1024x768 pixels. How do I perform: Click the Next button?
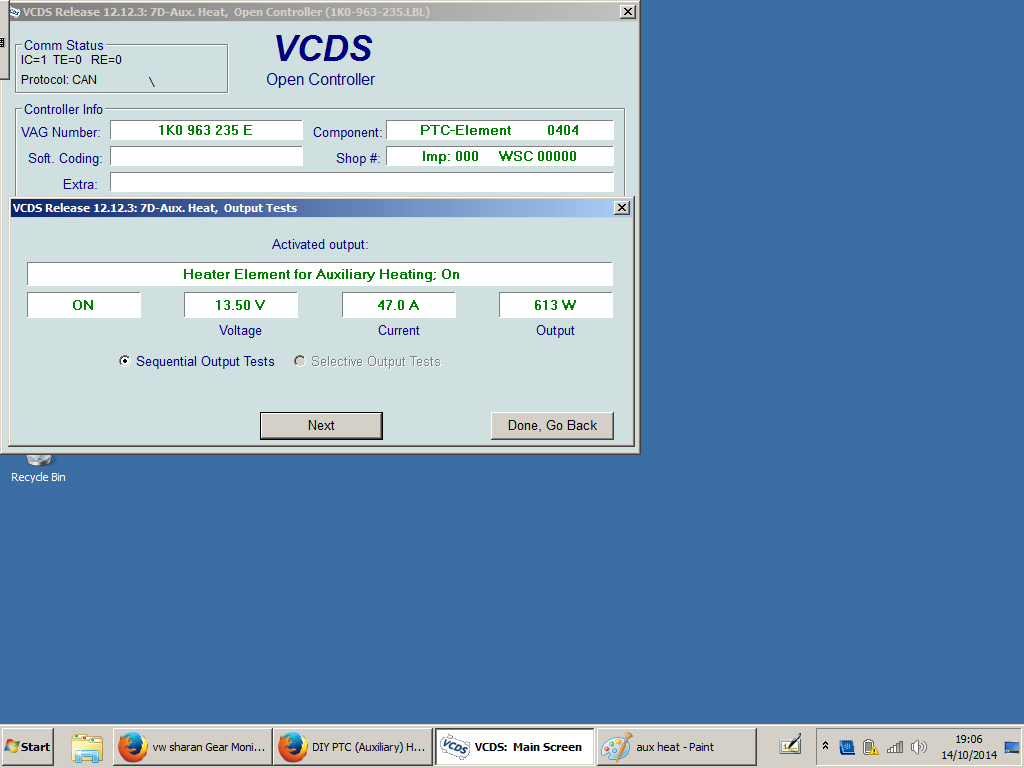click(321, 425)
